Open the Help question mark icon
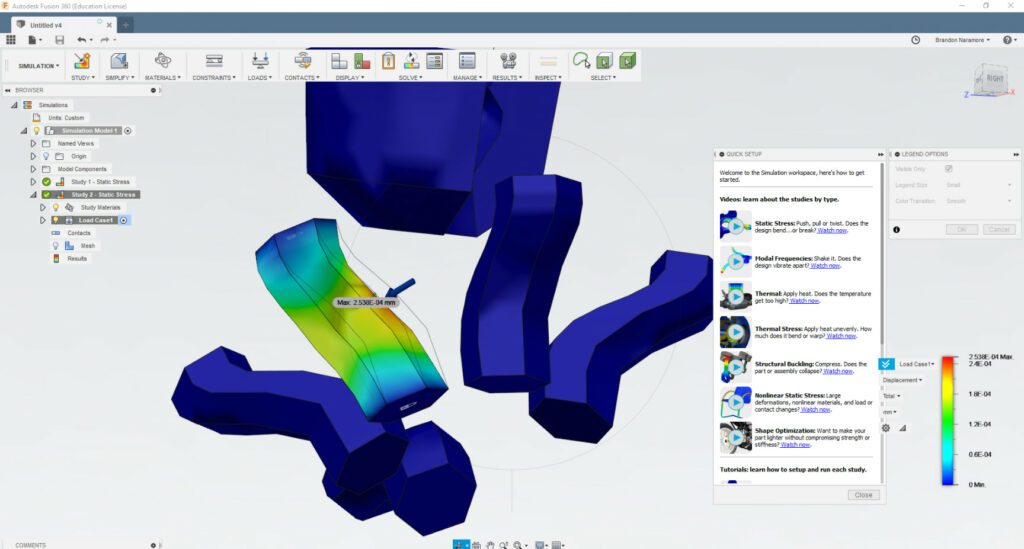The height and width of the screenshot is (549, 1024). [x=1008, y=40]
